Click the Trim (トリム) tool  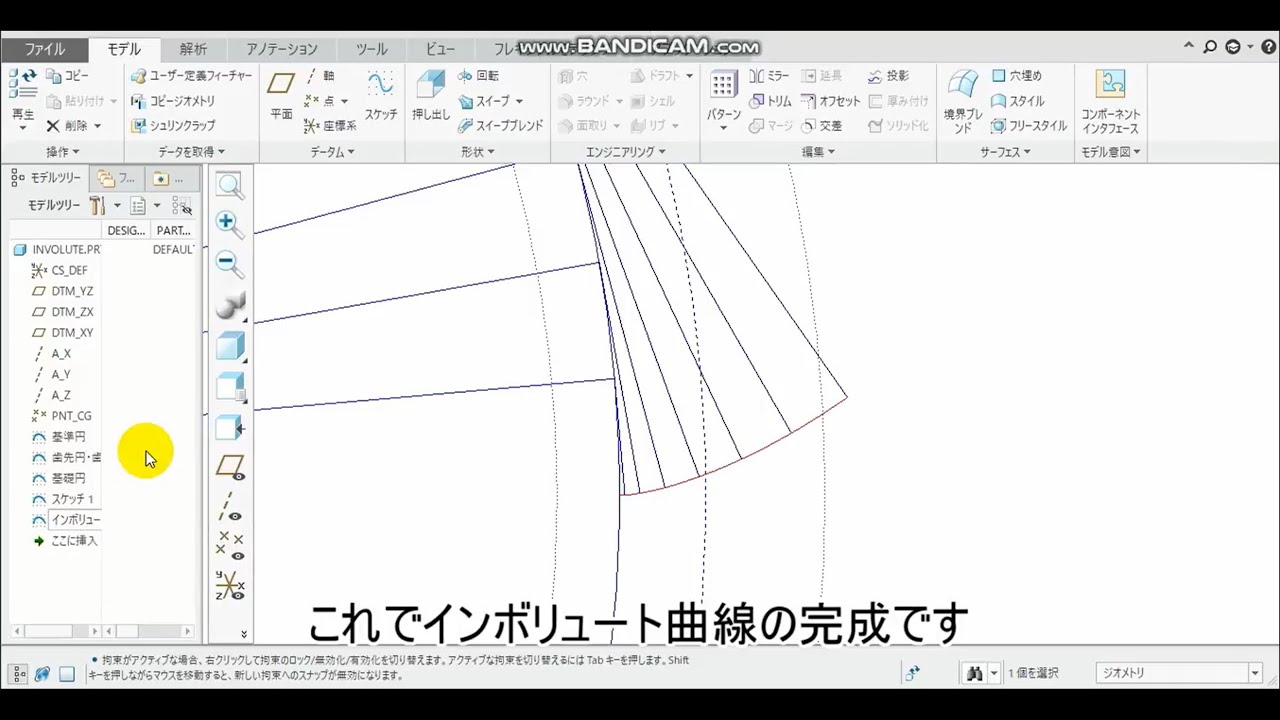770,101
